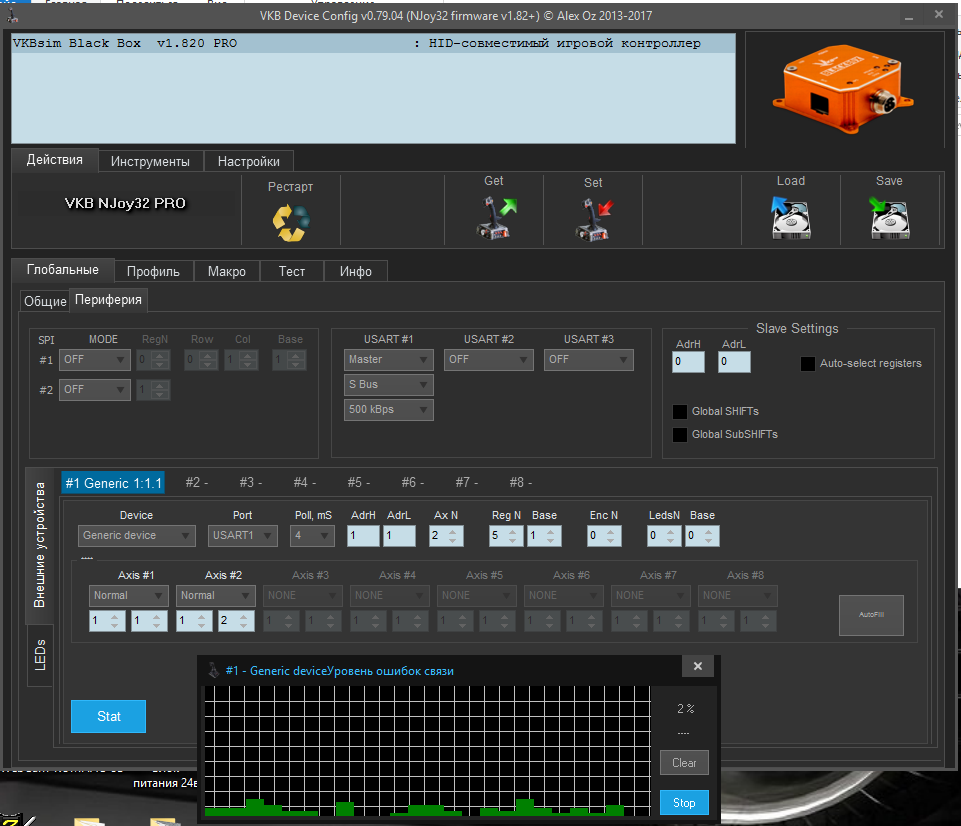Click the VKBsim Black Box device entry

(x=373, y=44)
